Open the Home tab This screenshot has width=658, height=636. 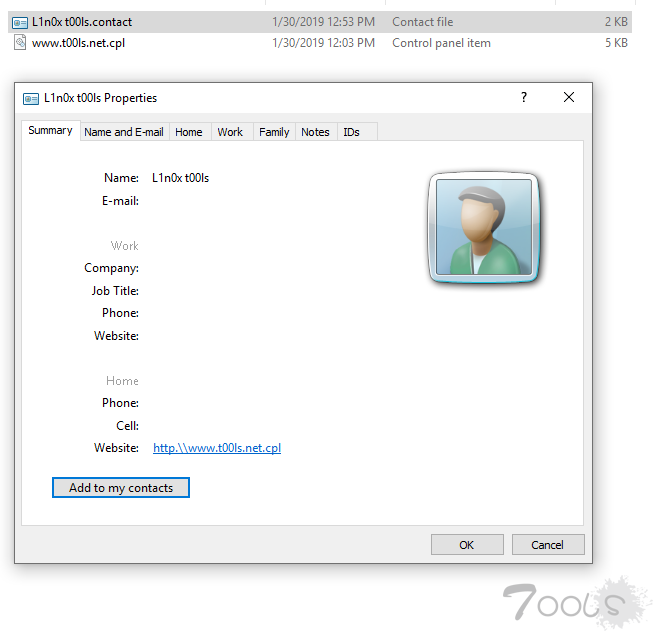pos(188,132)
